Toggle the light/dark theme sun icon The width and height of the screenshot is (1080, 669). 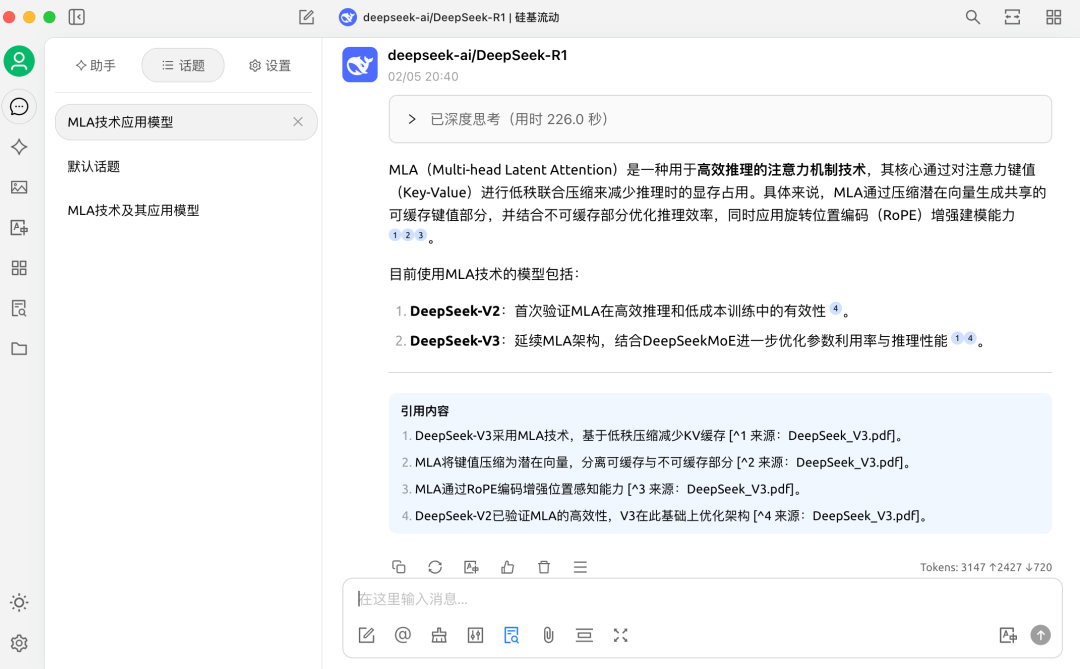click(x=19, y=603)
